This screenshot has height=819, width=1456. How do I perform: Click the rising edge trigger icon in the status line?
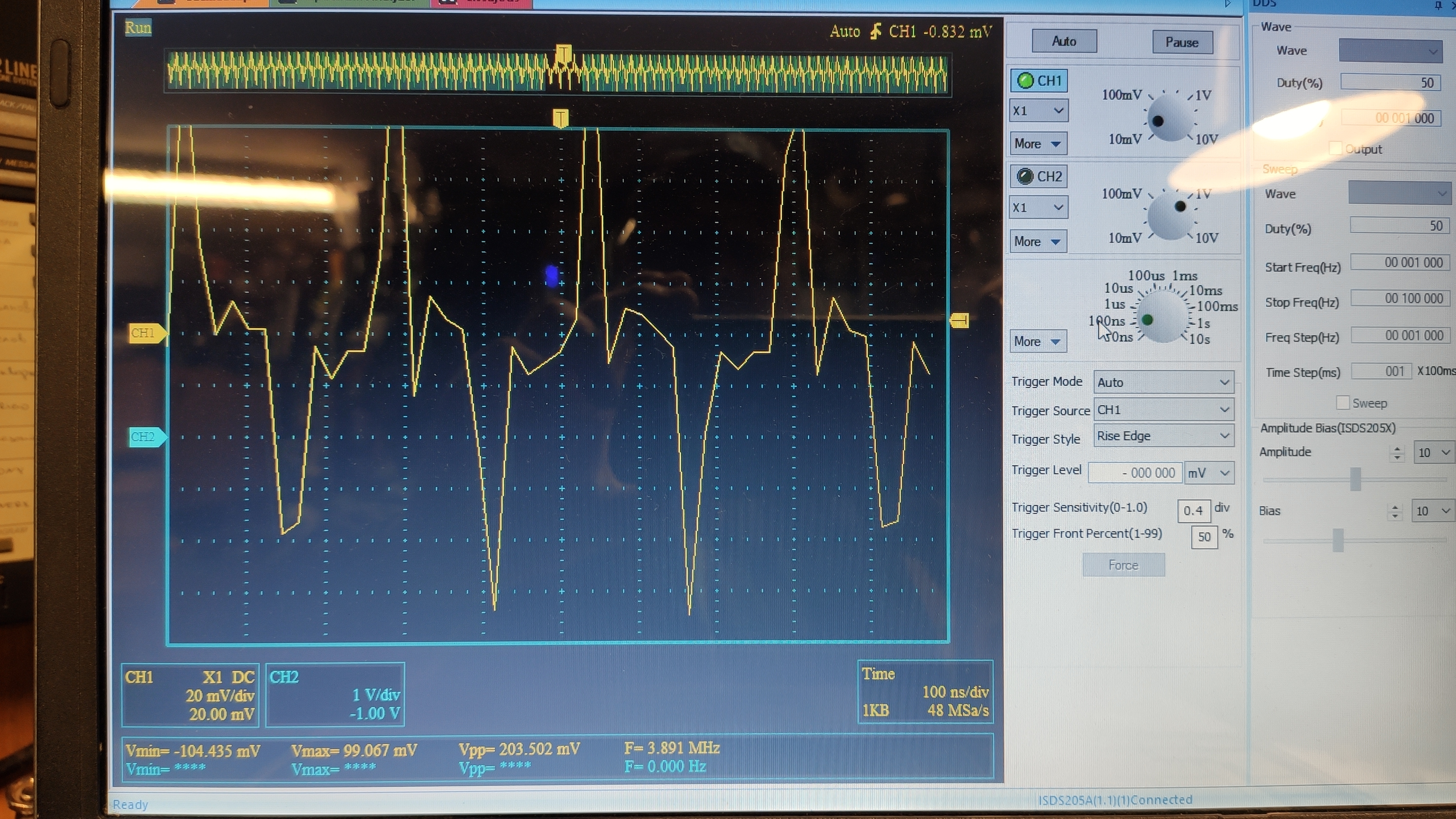coord(875,31)
